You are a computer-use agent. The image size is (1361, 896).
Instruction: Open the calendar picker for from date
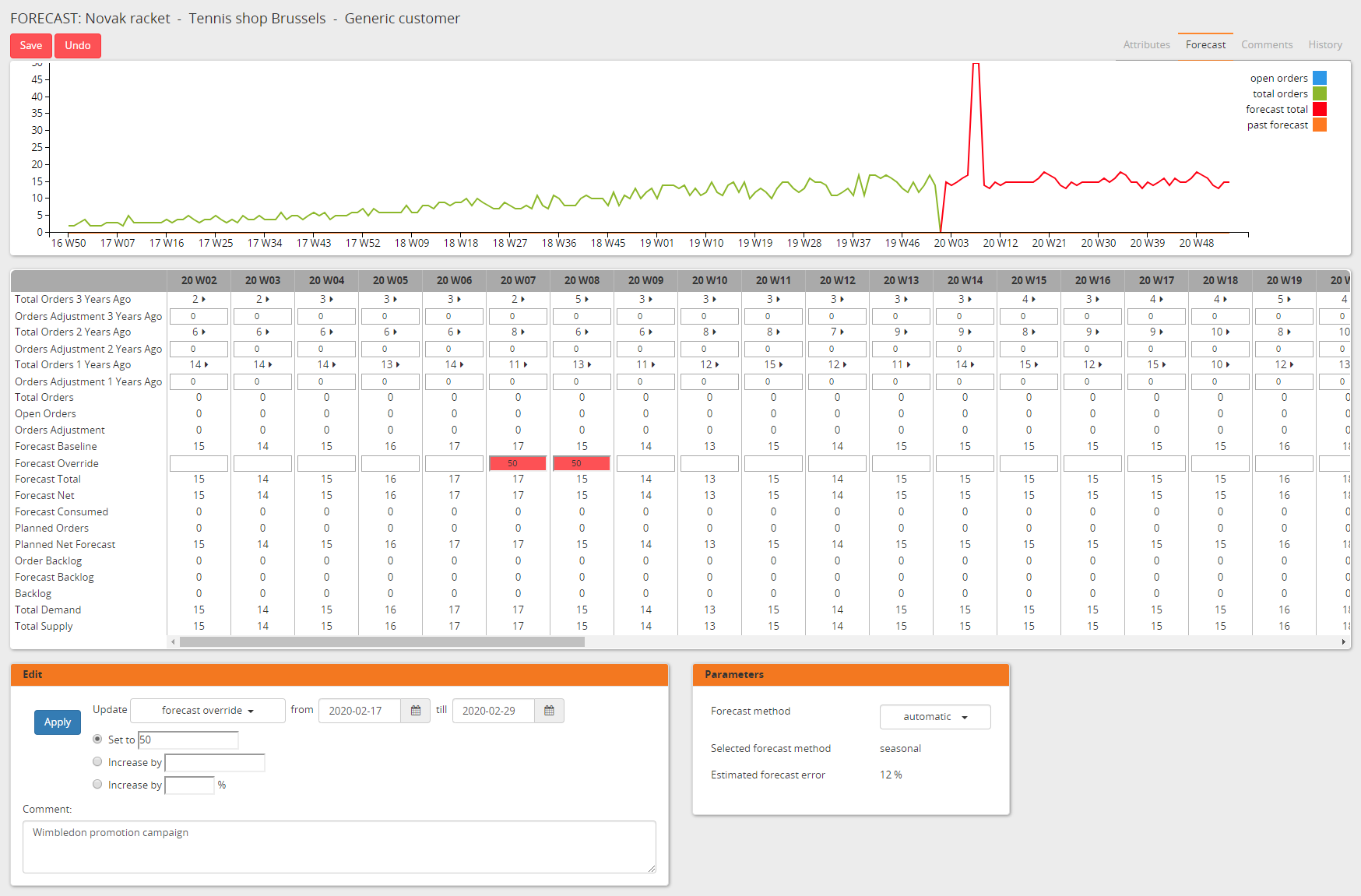416,711
